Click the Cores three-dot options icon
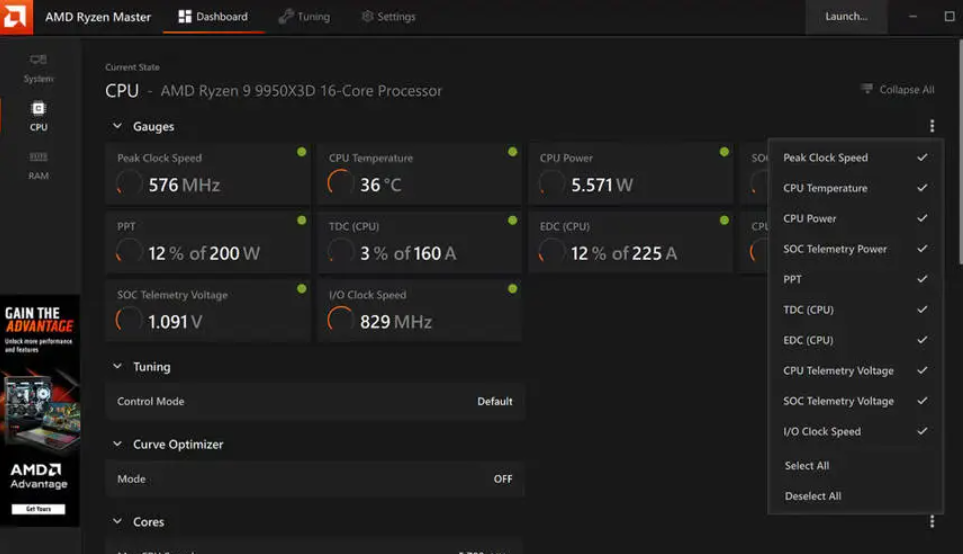Image resolution: width=963 pixels, height=554 pixels. (931, 521)
